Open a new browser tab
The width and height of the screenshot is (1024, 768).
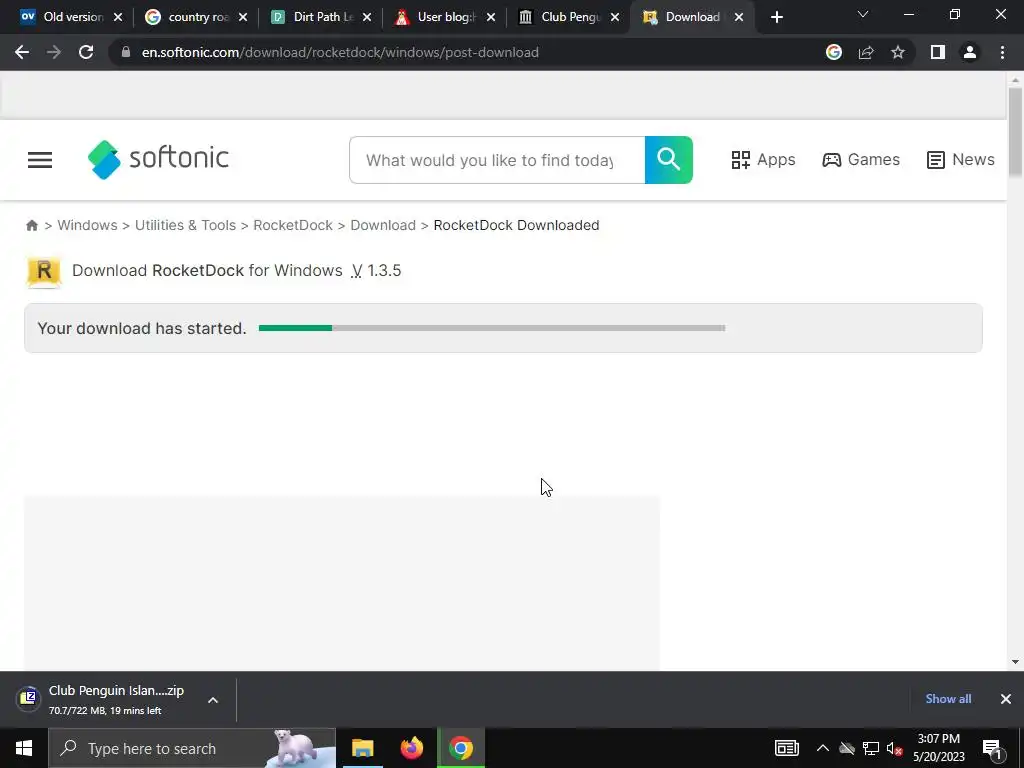pos(776,17)
